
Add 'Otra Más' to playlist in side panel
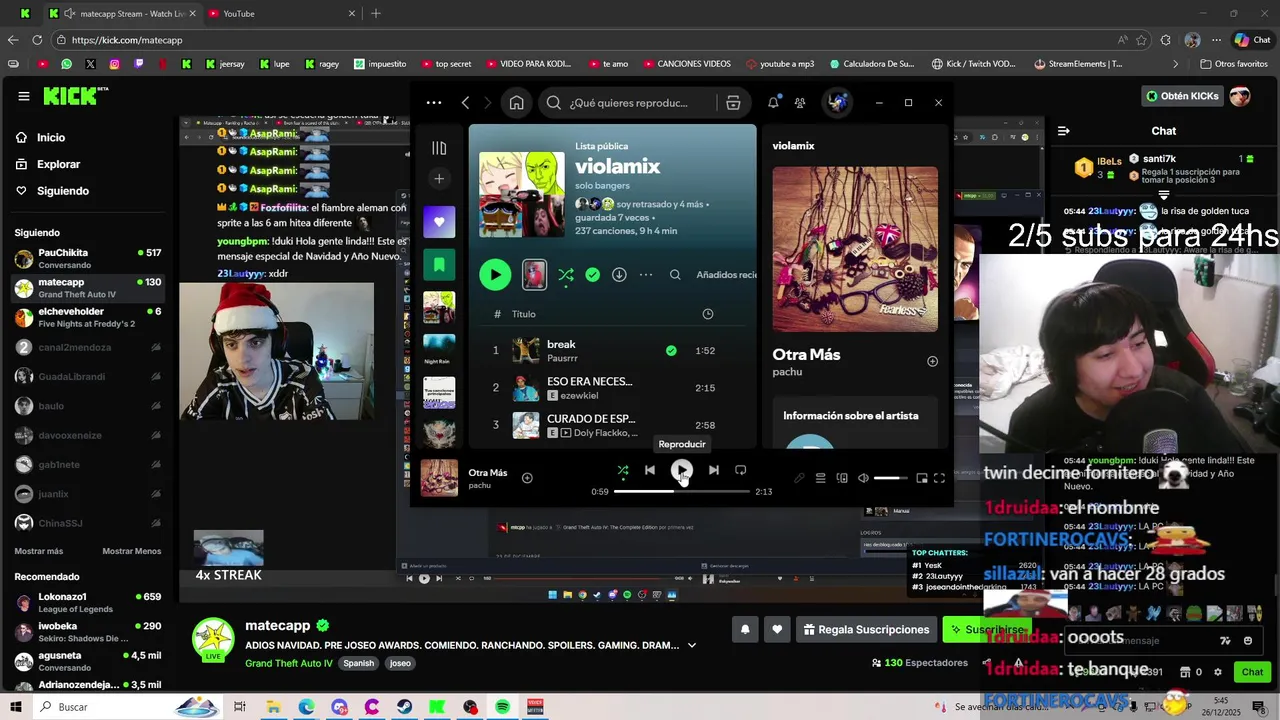(932, 361)
